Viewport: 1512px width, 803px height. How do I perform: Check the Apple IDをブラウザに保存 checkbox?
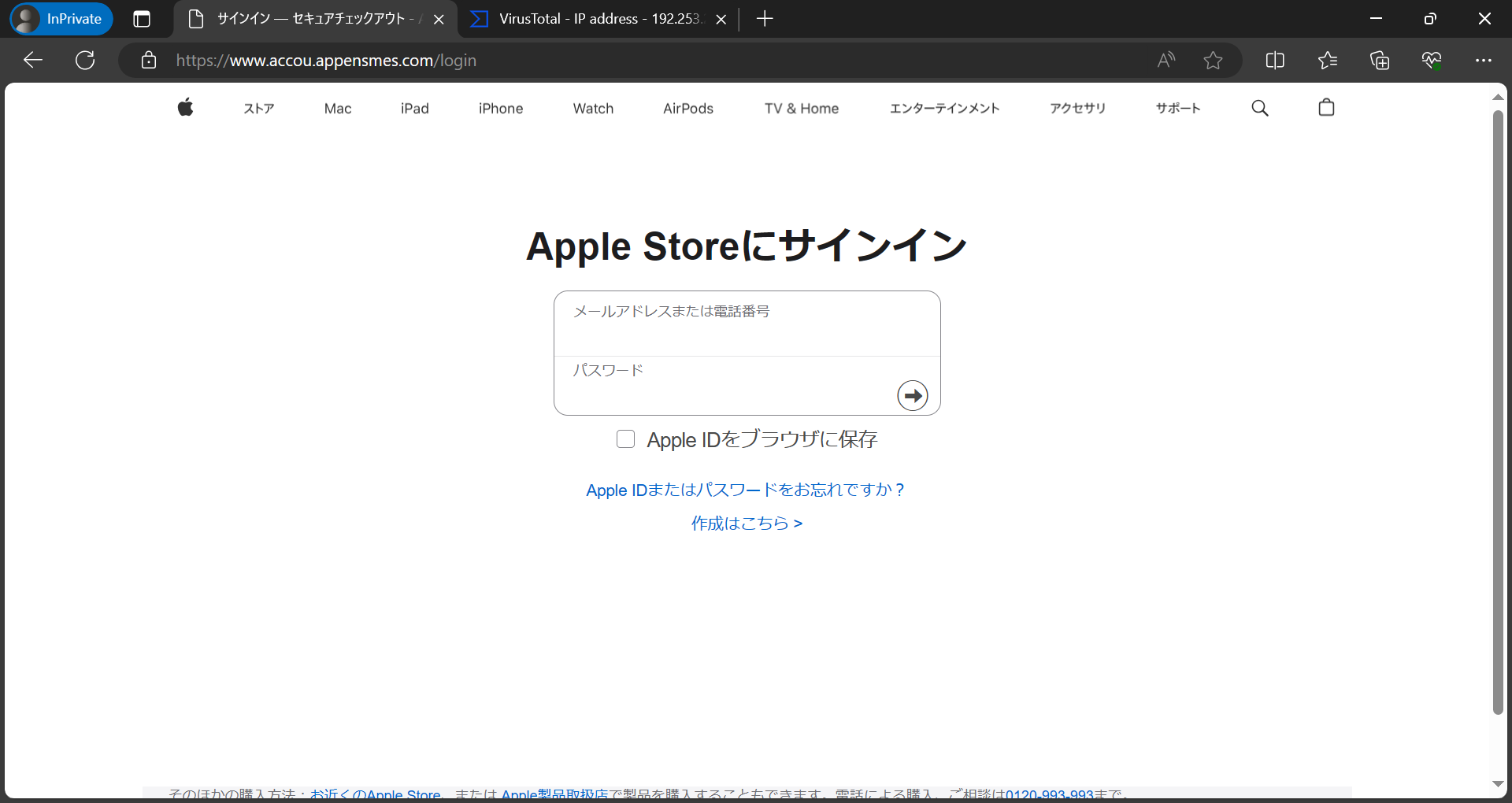625,439
